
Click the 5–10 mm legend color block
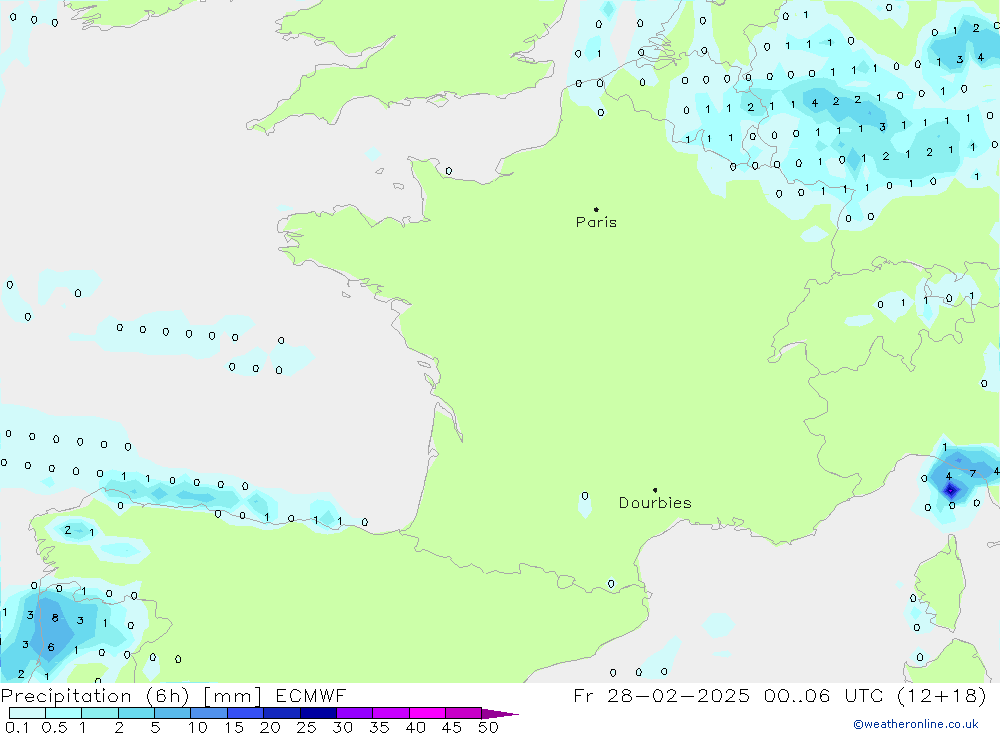172,713
